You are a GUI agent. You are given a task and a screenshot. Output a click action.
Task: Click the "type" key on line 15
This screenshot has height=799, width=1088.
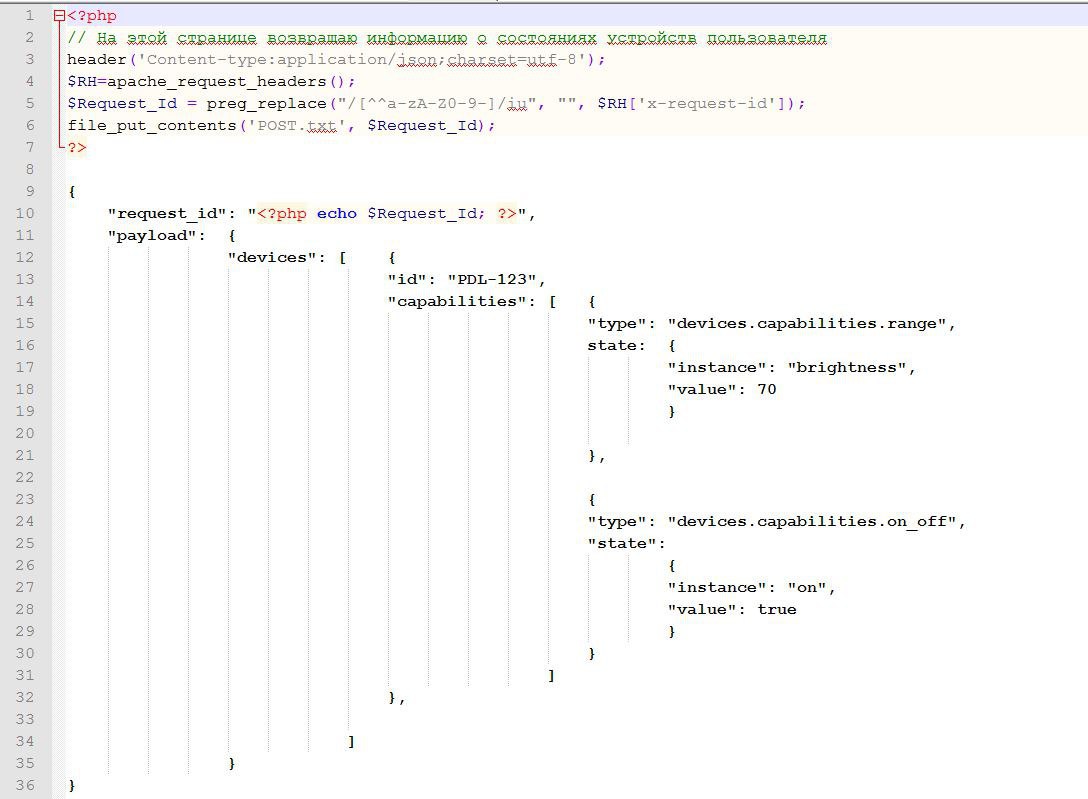(x=617, y=324)
